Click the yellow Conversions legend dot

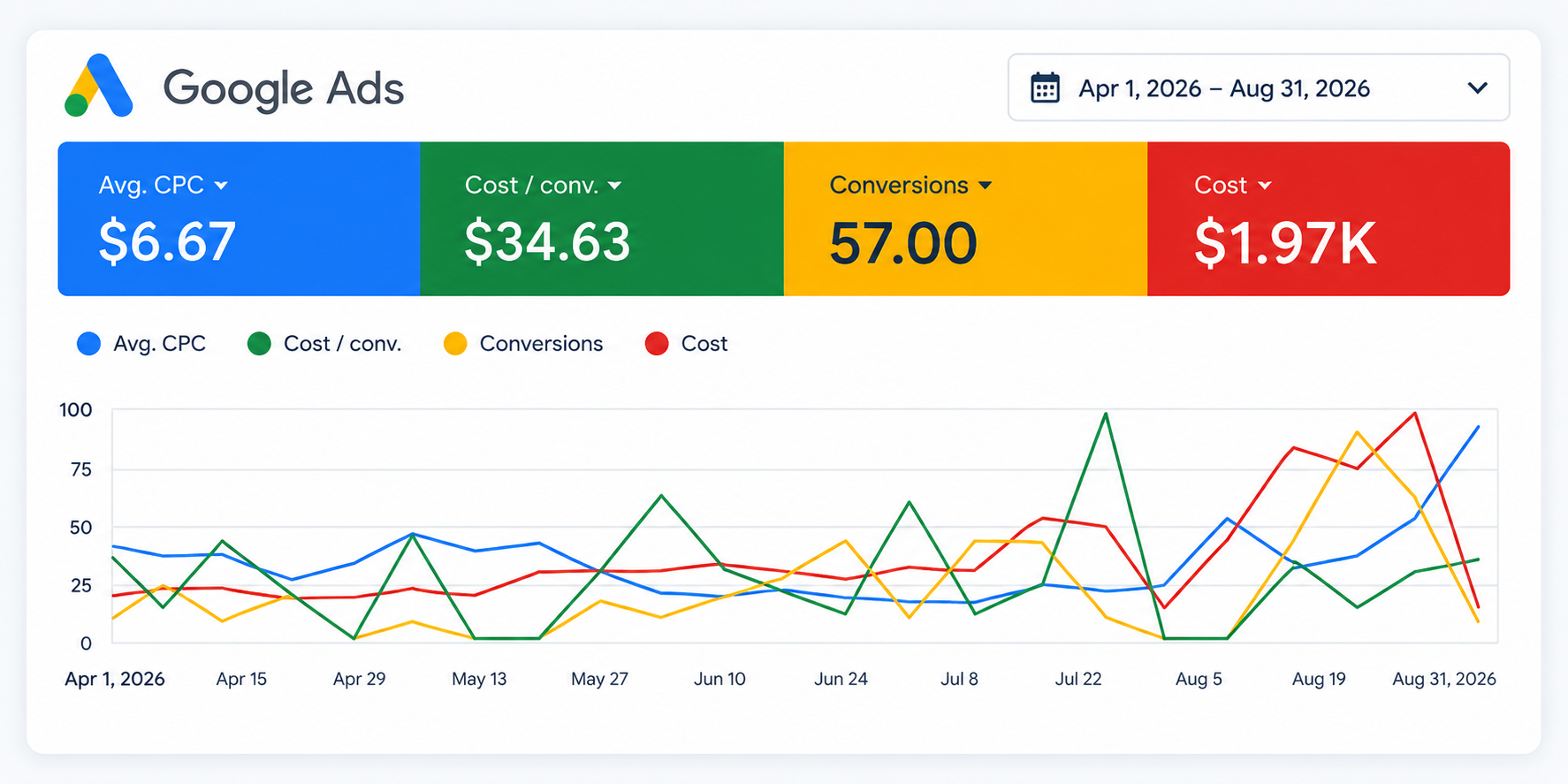tap(455, 344)
